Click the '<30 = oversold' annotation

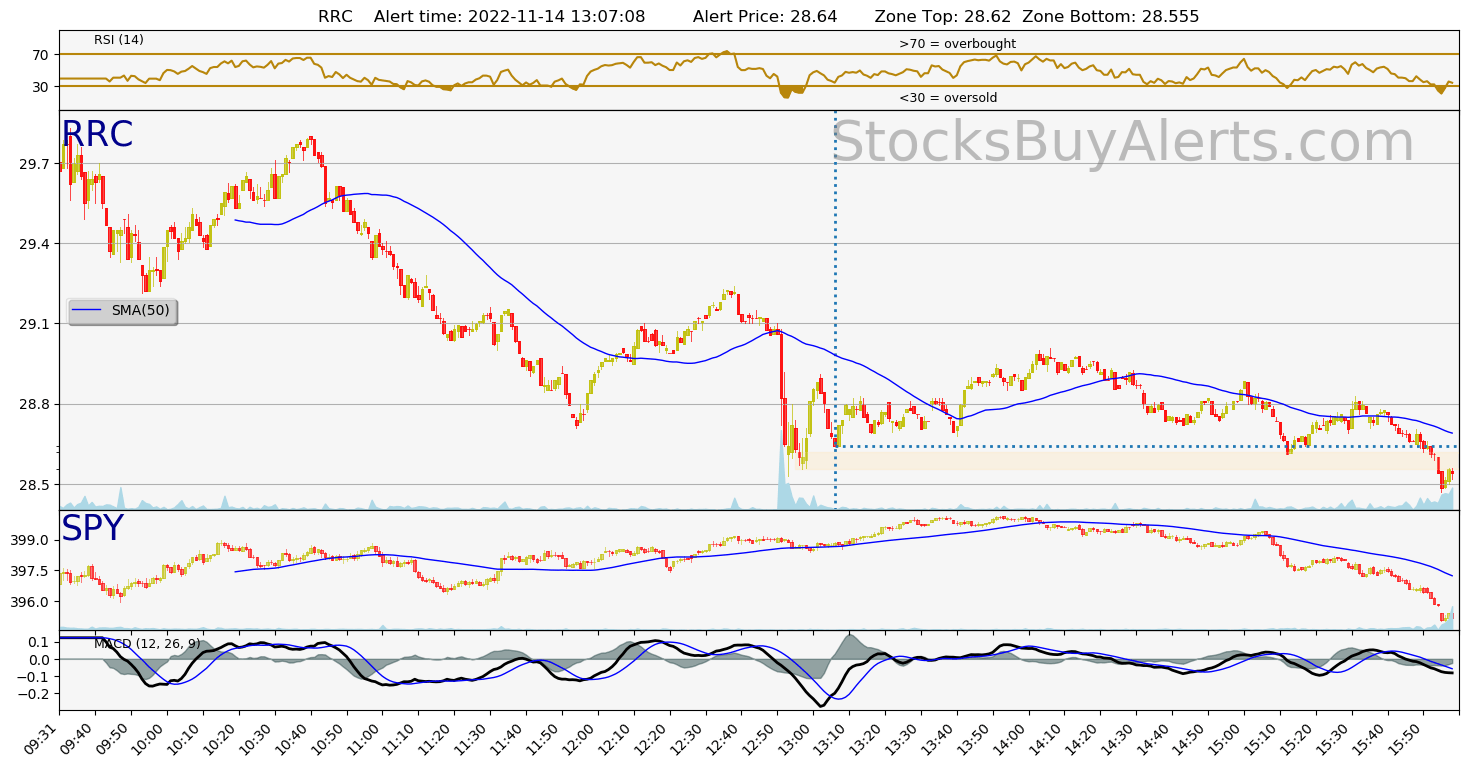pyautogui.click(x=948, y=98)
